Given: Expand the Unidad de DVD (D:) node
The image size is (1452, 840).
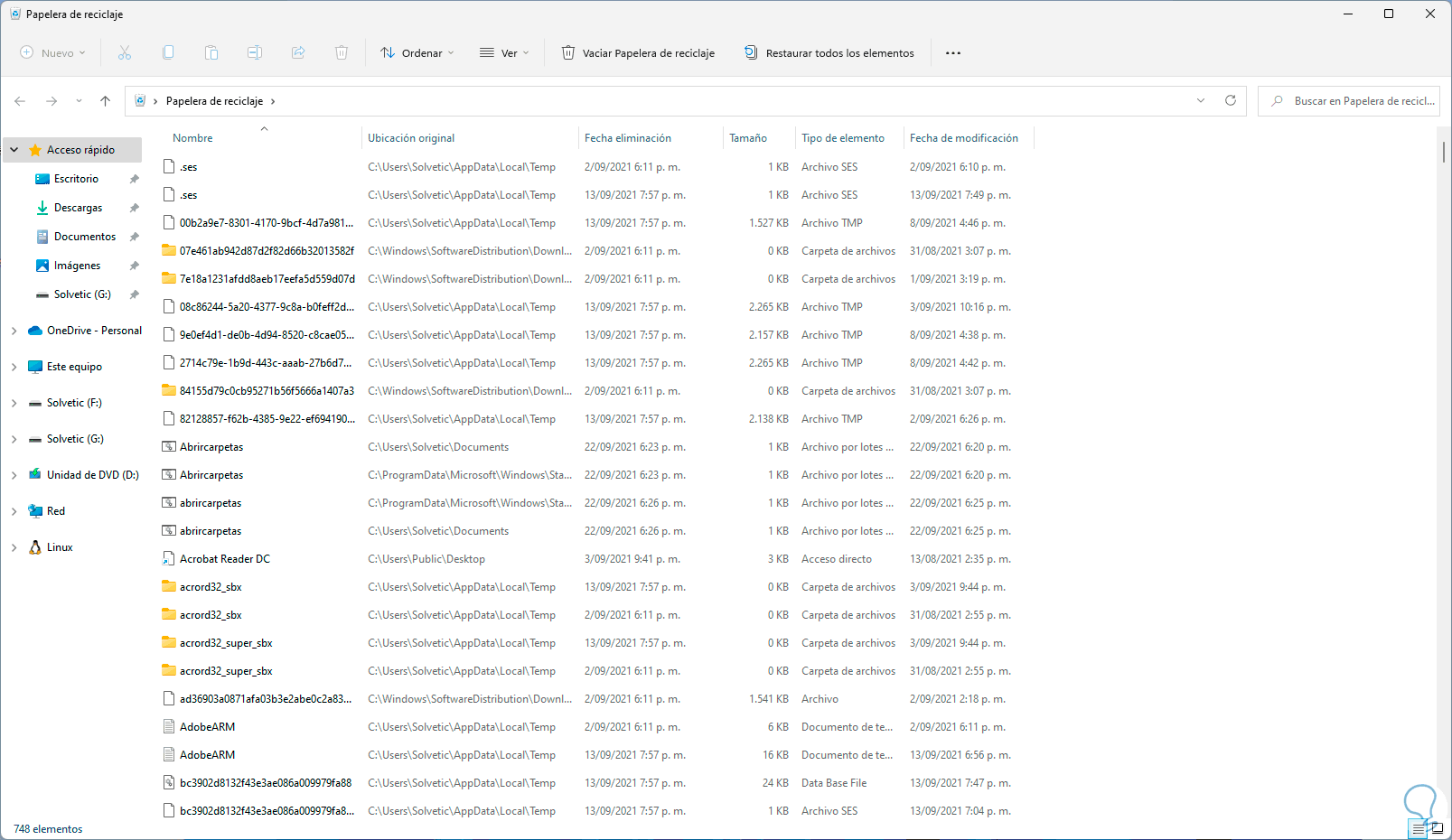Looking at the screenshot, I should 14,475.
